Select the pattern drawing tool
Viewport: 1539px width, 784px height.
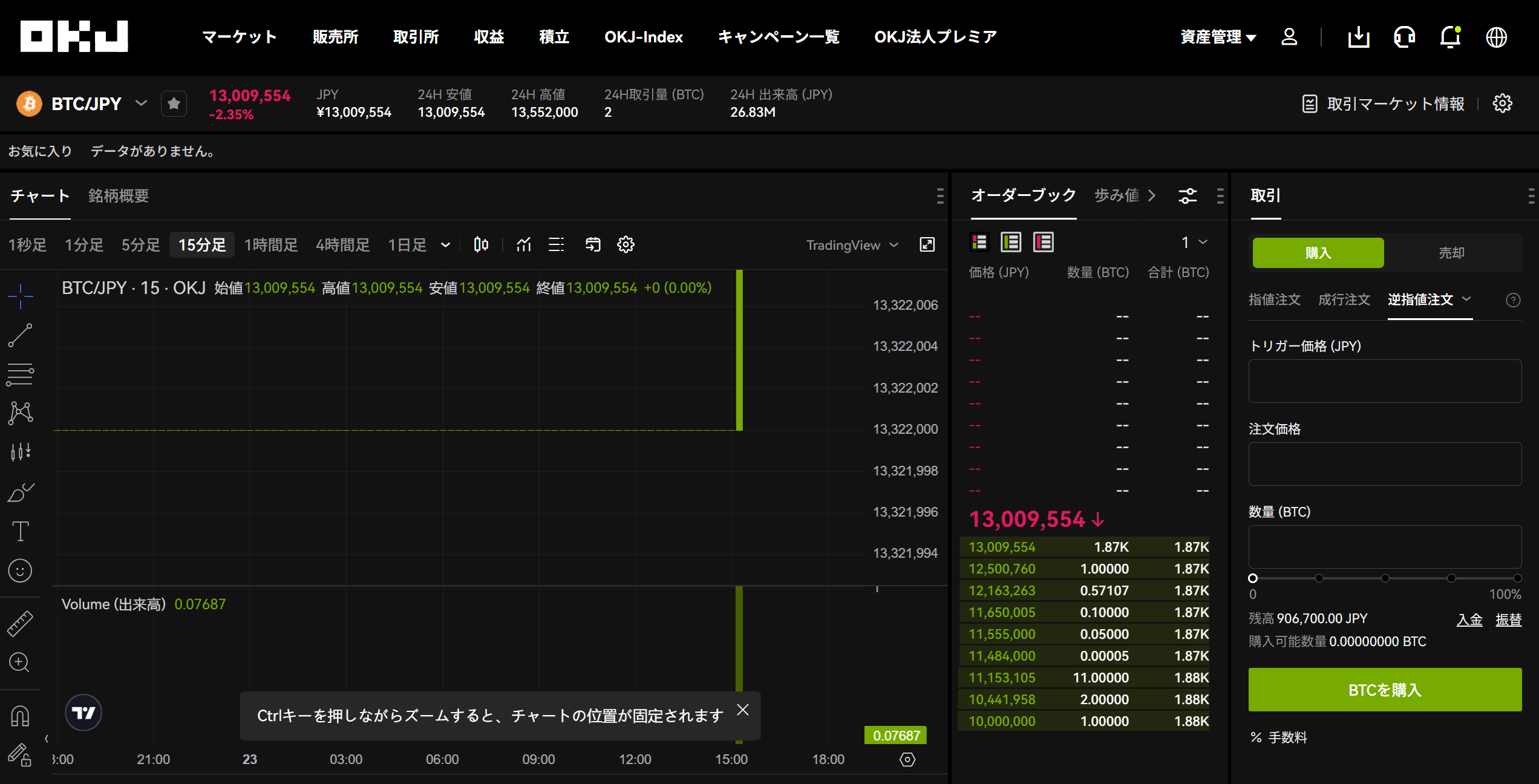[x=21, y=413]
